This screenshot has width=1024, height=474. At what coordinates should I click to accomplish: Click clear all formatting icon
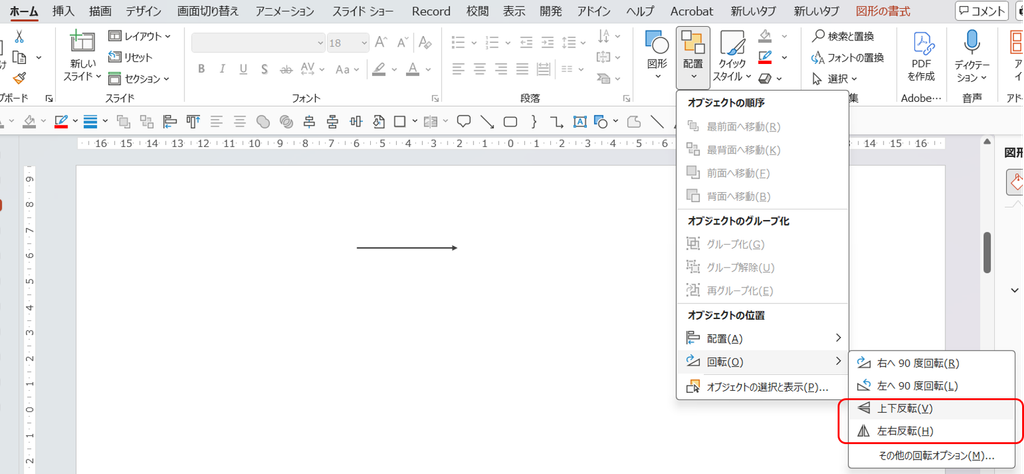(425, 43)
